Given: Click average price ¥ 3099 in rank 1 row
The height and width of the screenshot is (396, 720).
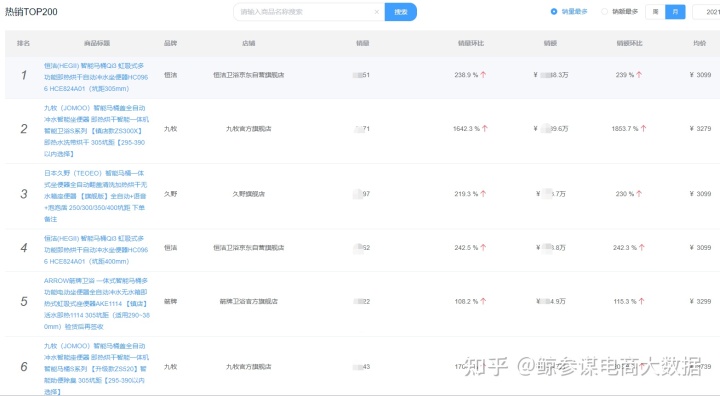Looking at the screenshot, I should (x=700, y=75).
